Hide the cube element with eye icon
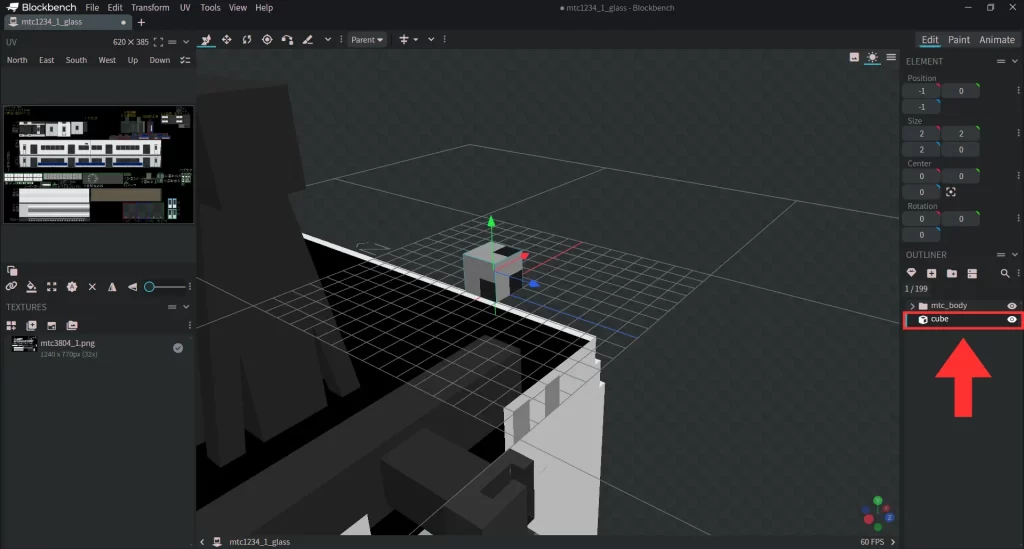This screenshot has height=549, width=1024. (1012, 319)
